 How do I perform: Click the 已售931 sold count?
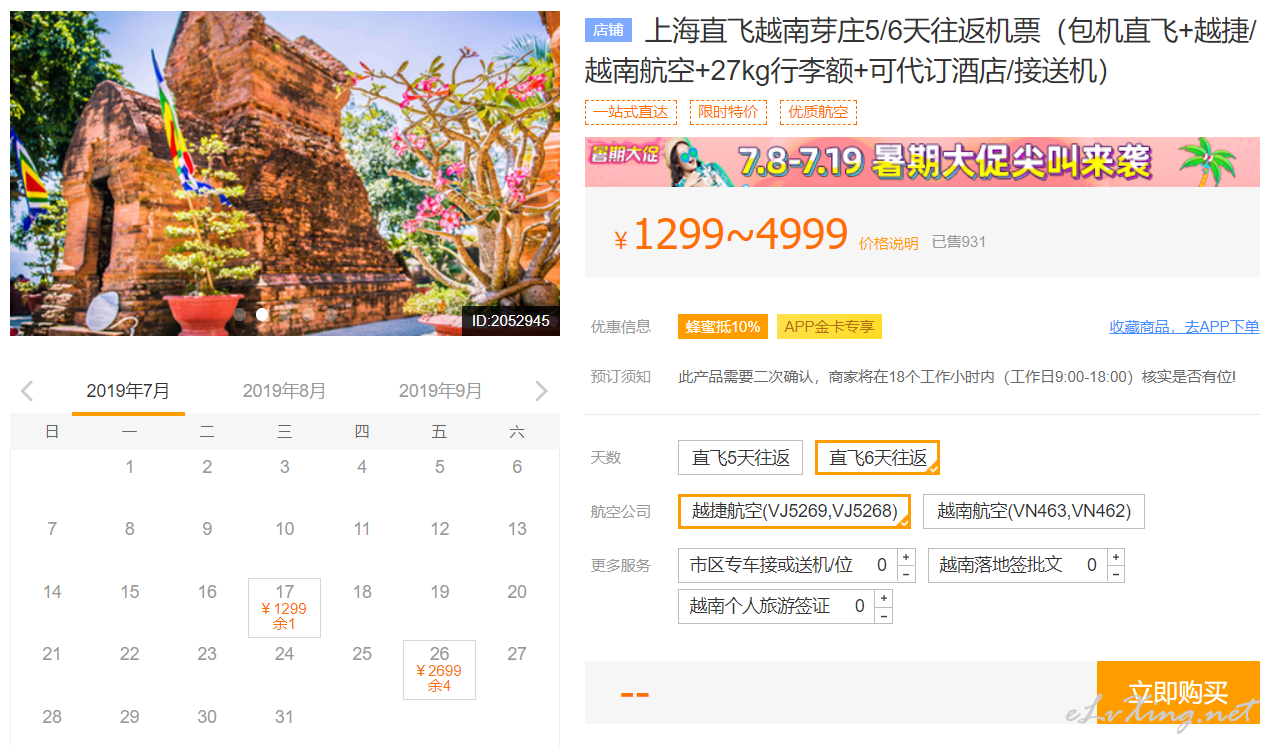click(x=959, y=242)
